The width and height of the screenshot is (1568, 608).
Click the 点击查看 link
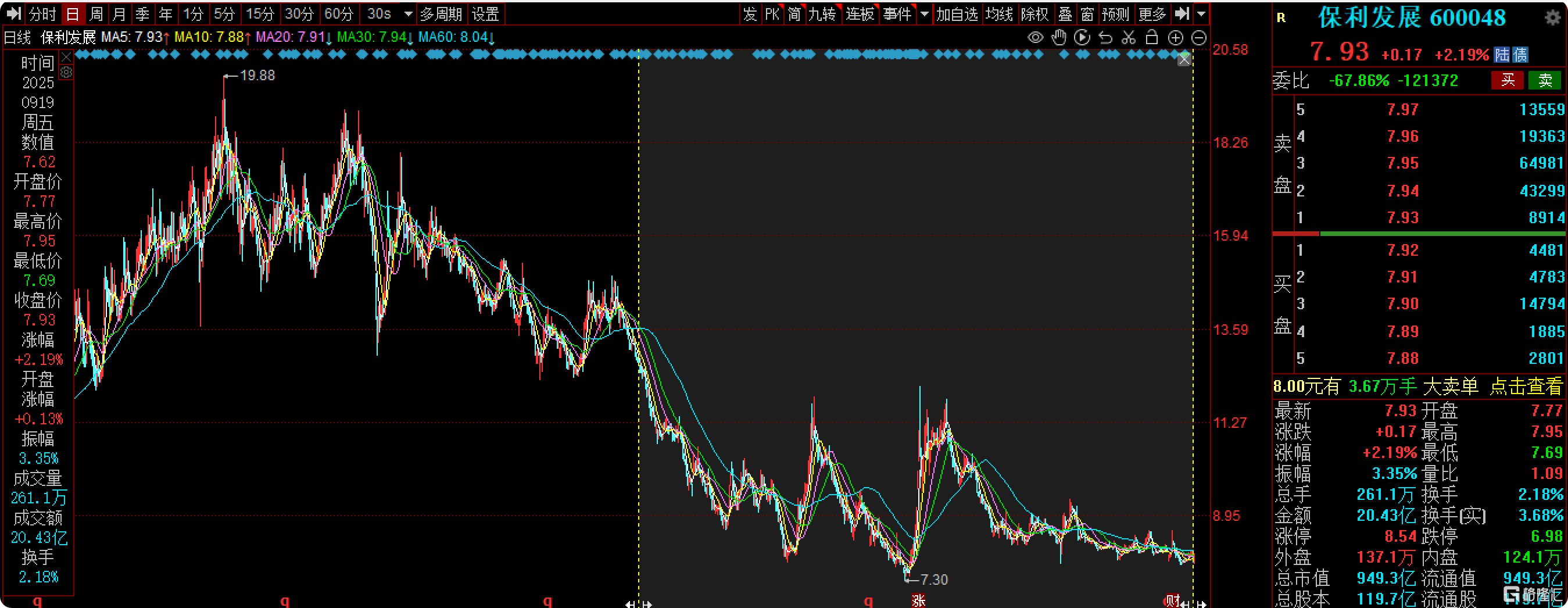point(1526,386)
